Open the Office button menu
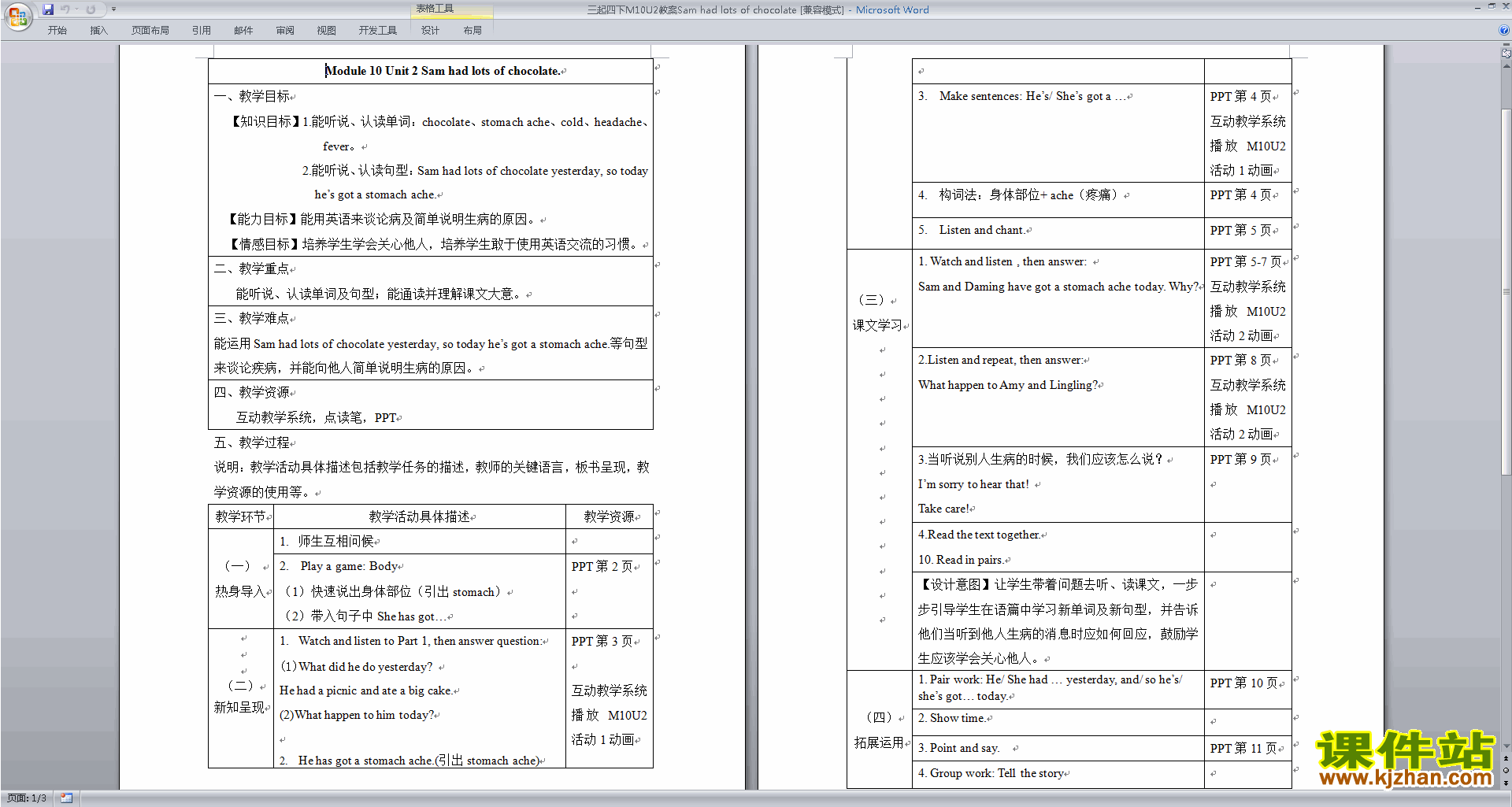 point(17,16)
